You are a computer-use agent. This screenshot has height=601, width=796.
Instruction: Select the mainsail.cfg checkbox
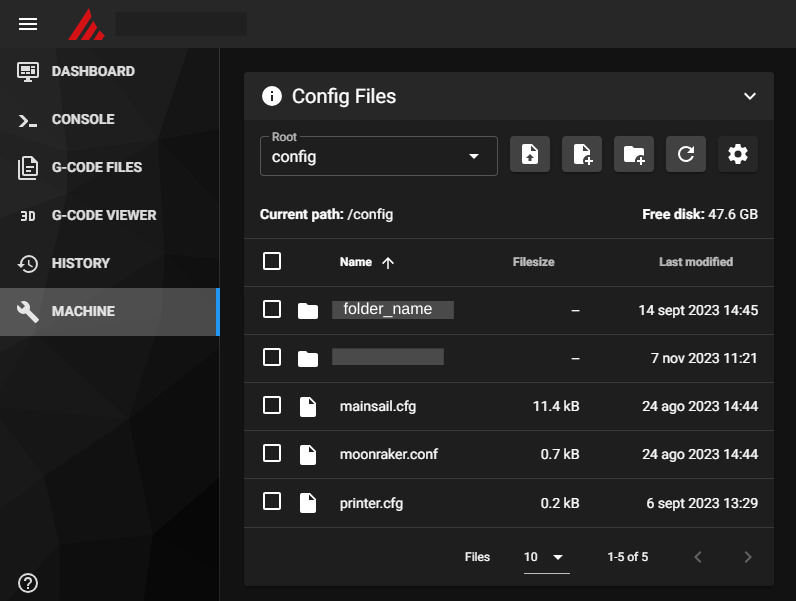point(272,406)
